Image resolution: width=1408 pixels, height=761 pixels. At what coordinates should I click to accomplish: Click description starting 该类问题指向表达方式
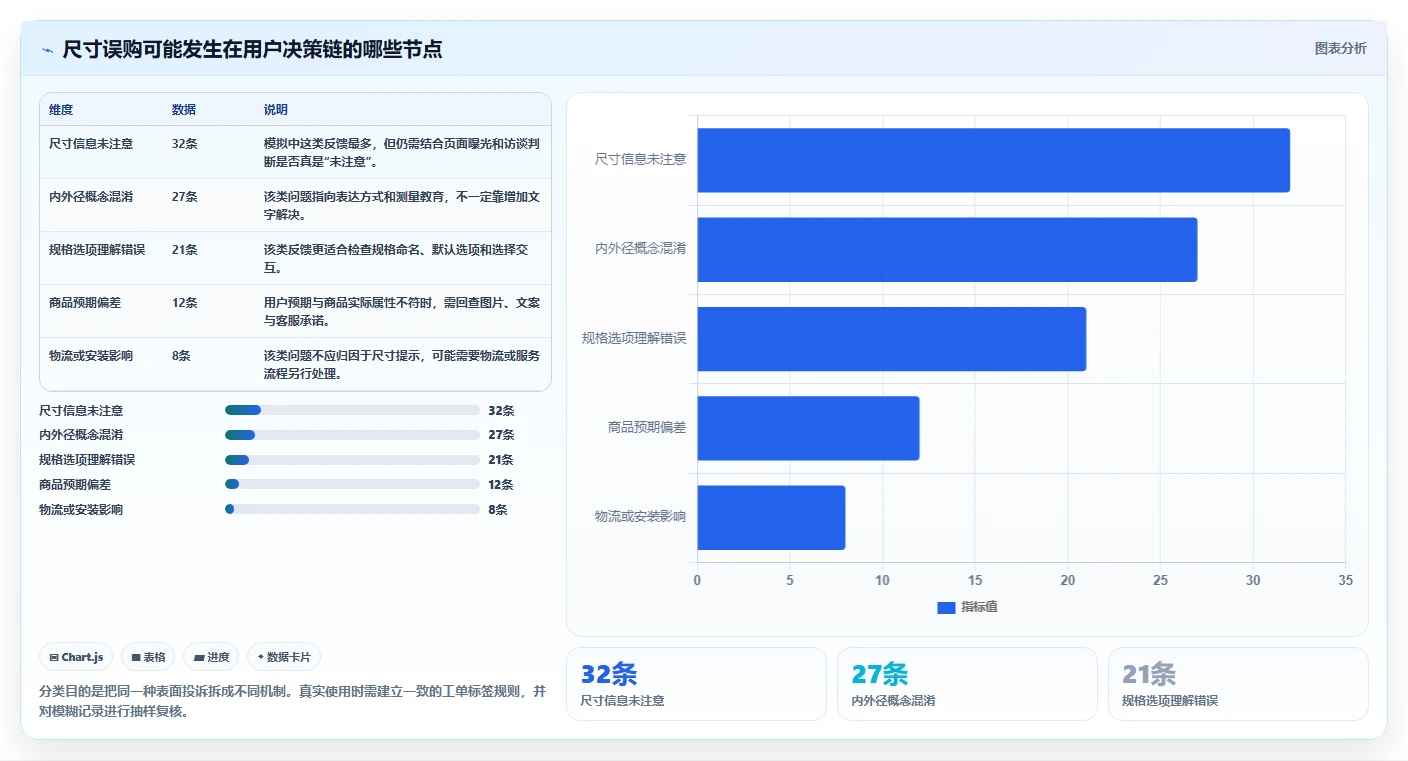[400, 205]
